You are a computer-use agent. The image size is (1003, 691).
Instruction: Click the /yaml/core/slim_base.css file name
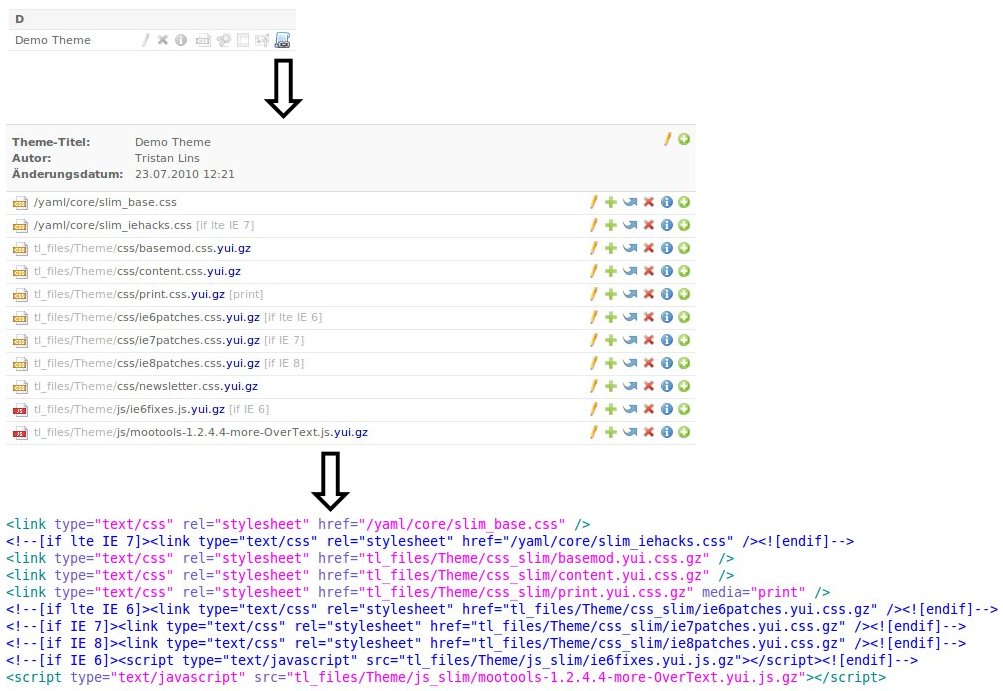coord(92,203)
